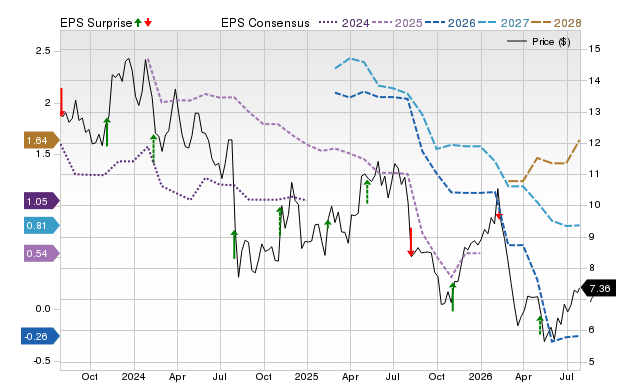Click the dashed green surprise arrow after 2025

coord(328,224)
